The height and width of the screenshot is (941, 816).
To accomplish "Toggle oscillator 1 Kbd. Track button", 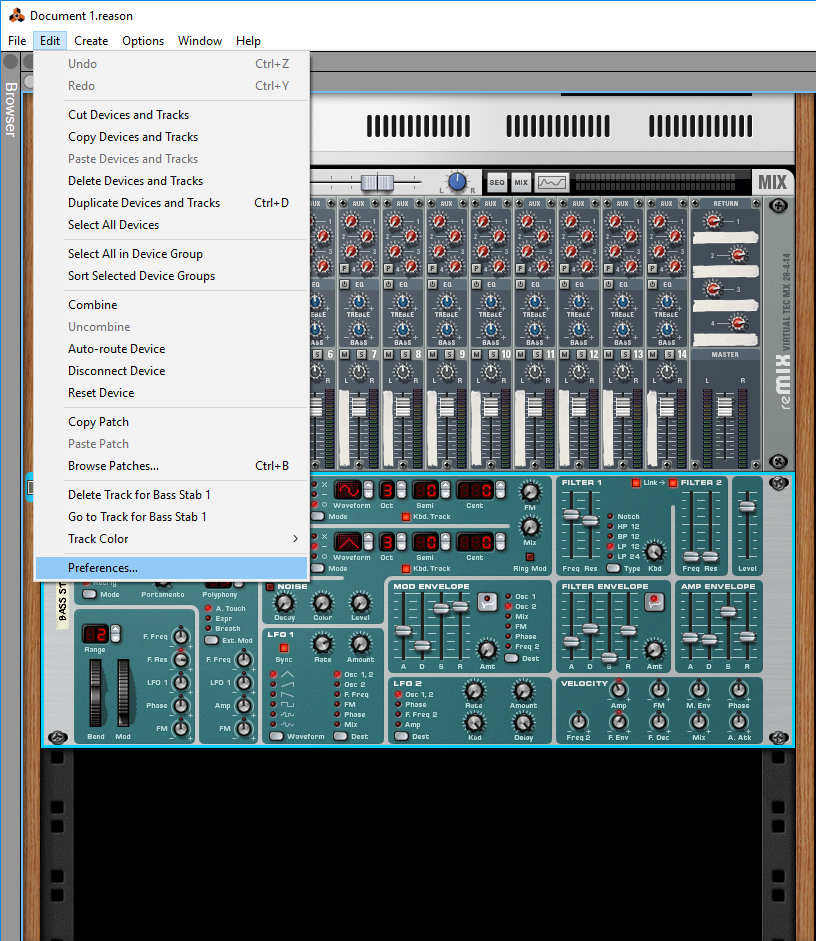I will (x=406, y=517).
